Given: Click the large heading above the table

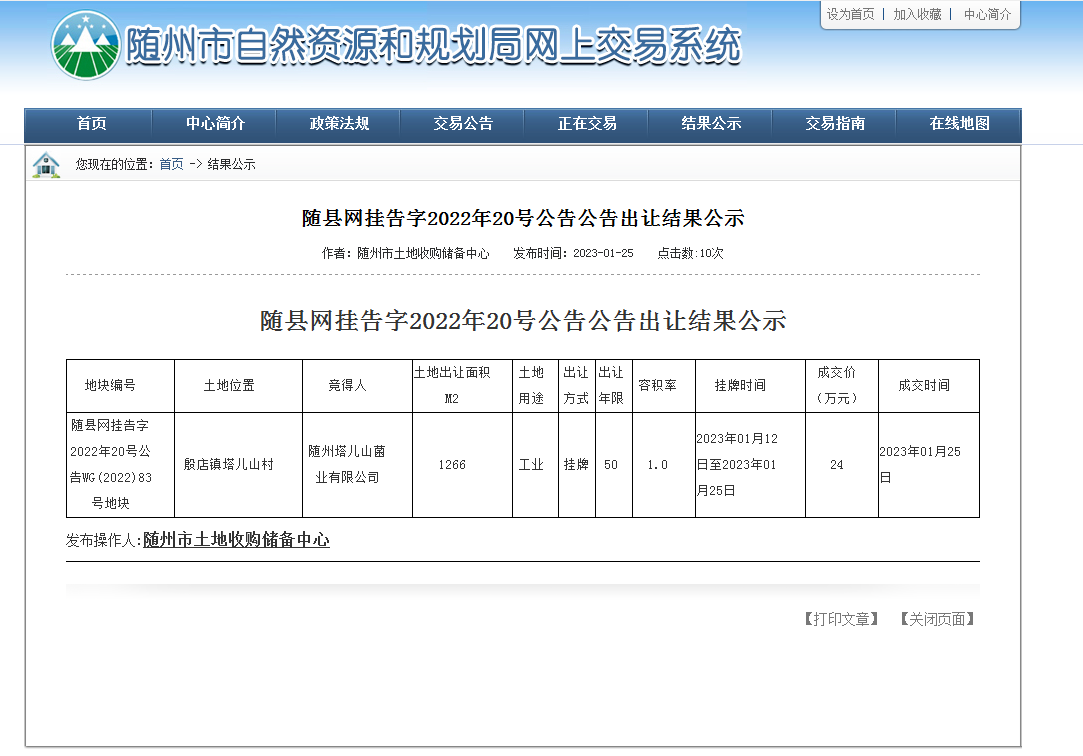Looking at the screenshot, I should coord(523,321).
